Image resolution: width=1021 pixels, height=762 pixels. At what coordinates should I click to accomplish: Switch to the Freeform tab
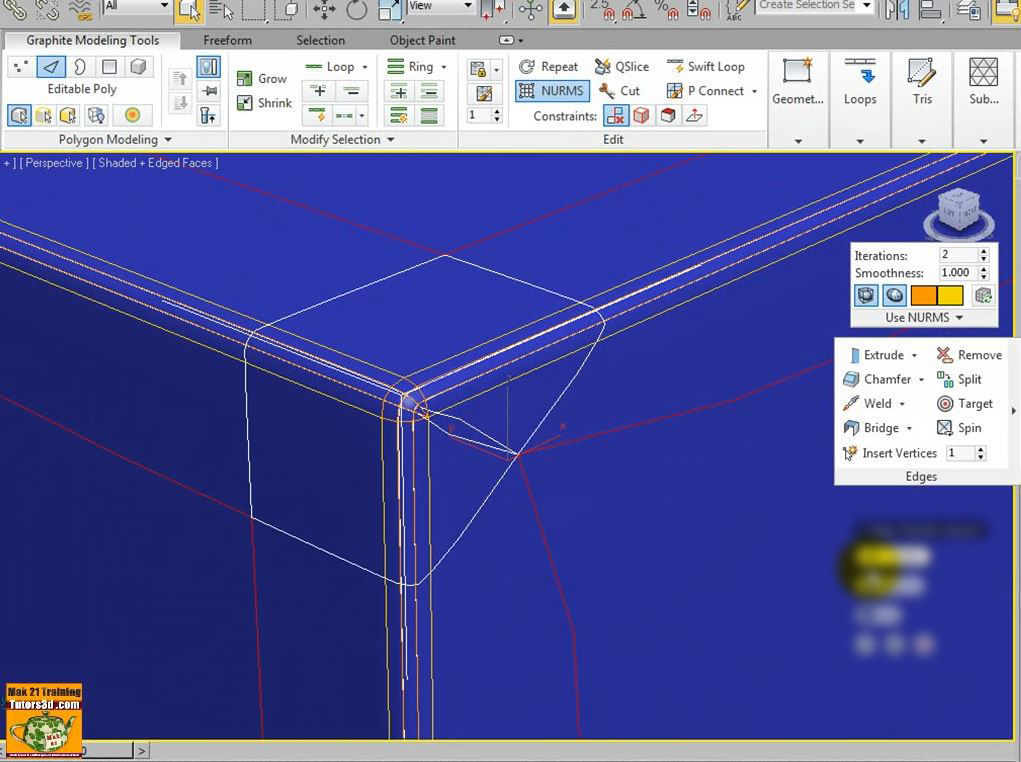pyautogui.click(x=227, y=41)
